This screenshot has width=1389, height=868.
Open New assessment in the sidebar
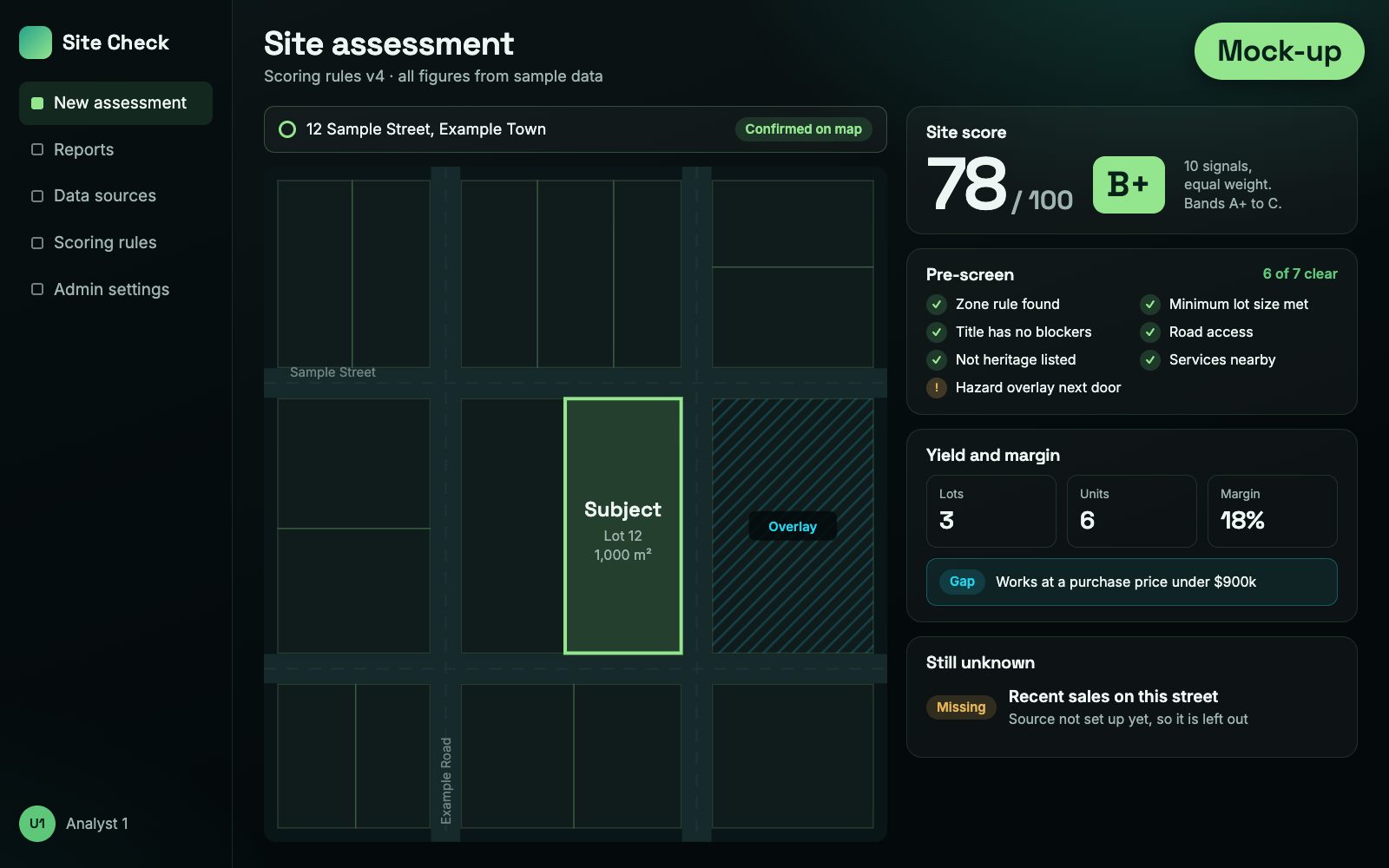click(x=115, y=103)
